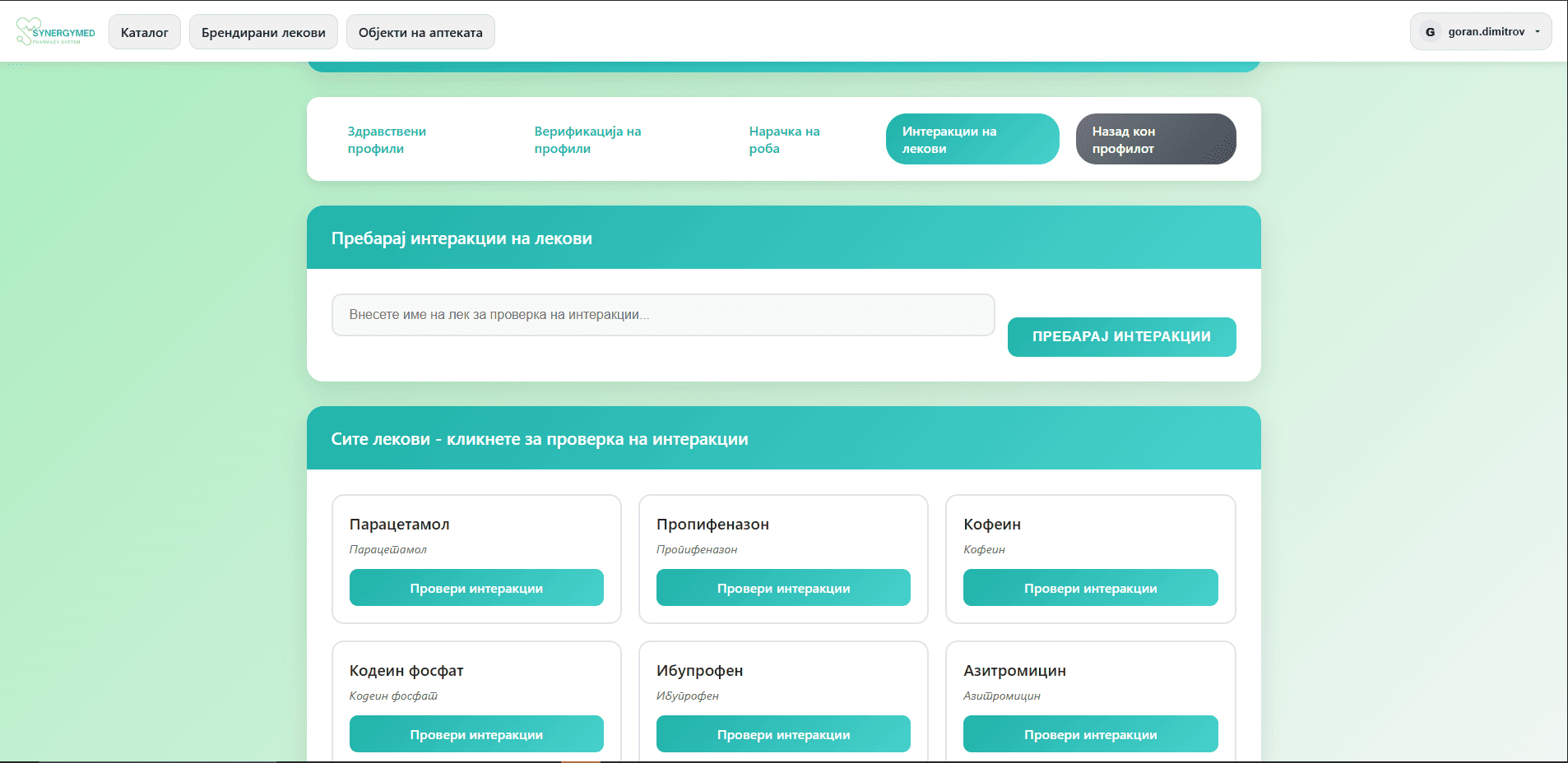Switch to Здравствени профили tab
This screenshot has width=1568, height=763.
(x=387, y=140)
